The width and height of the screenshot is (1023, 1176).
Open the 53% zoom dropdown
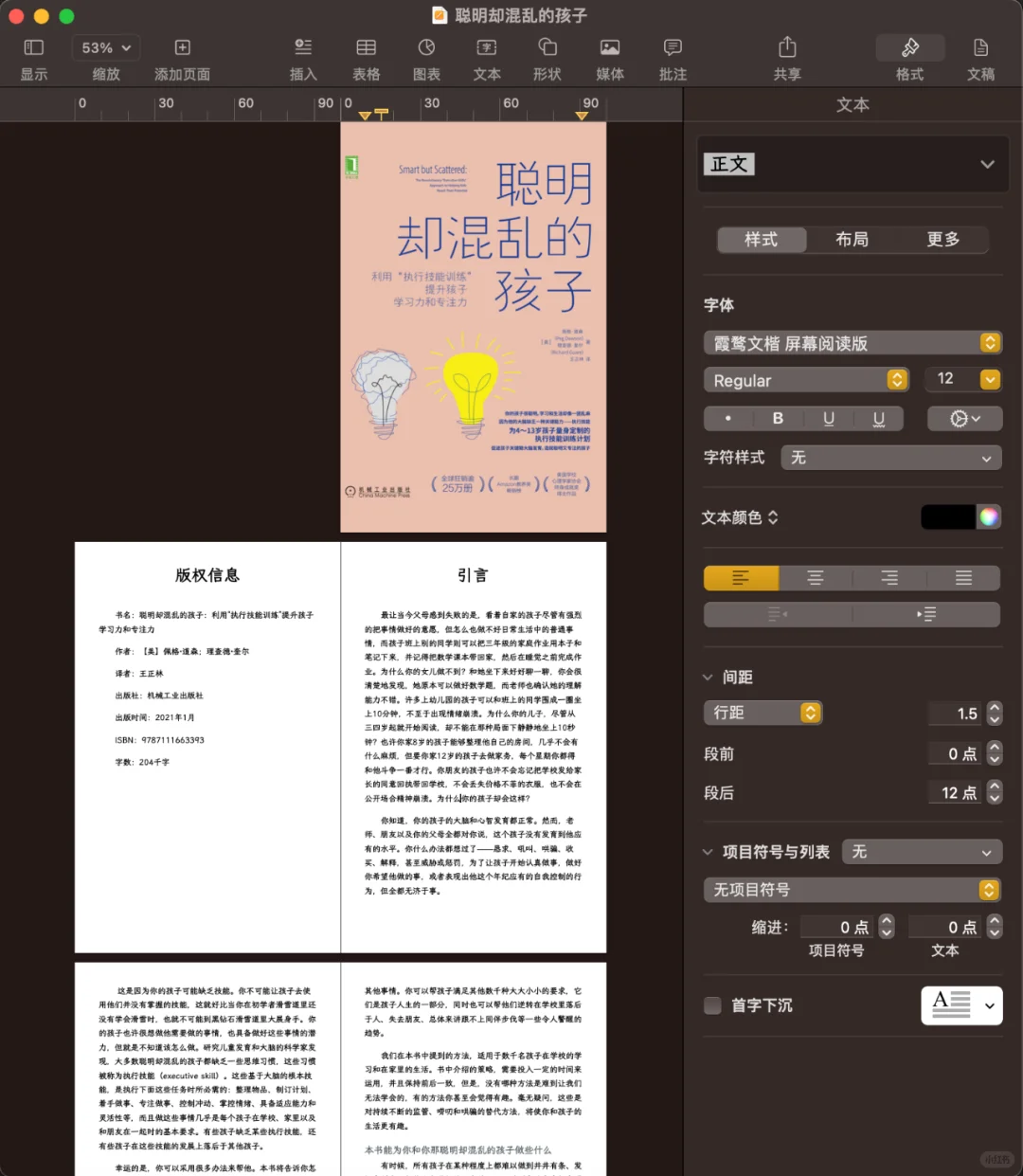pyautogui.click(x=105, y=47)
